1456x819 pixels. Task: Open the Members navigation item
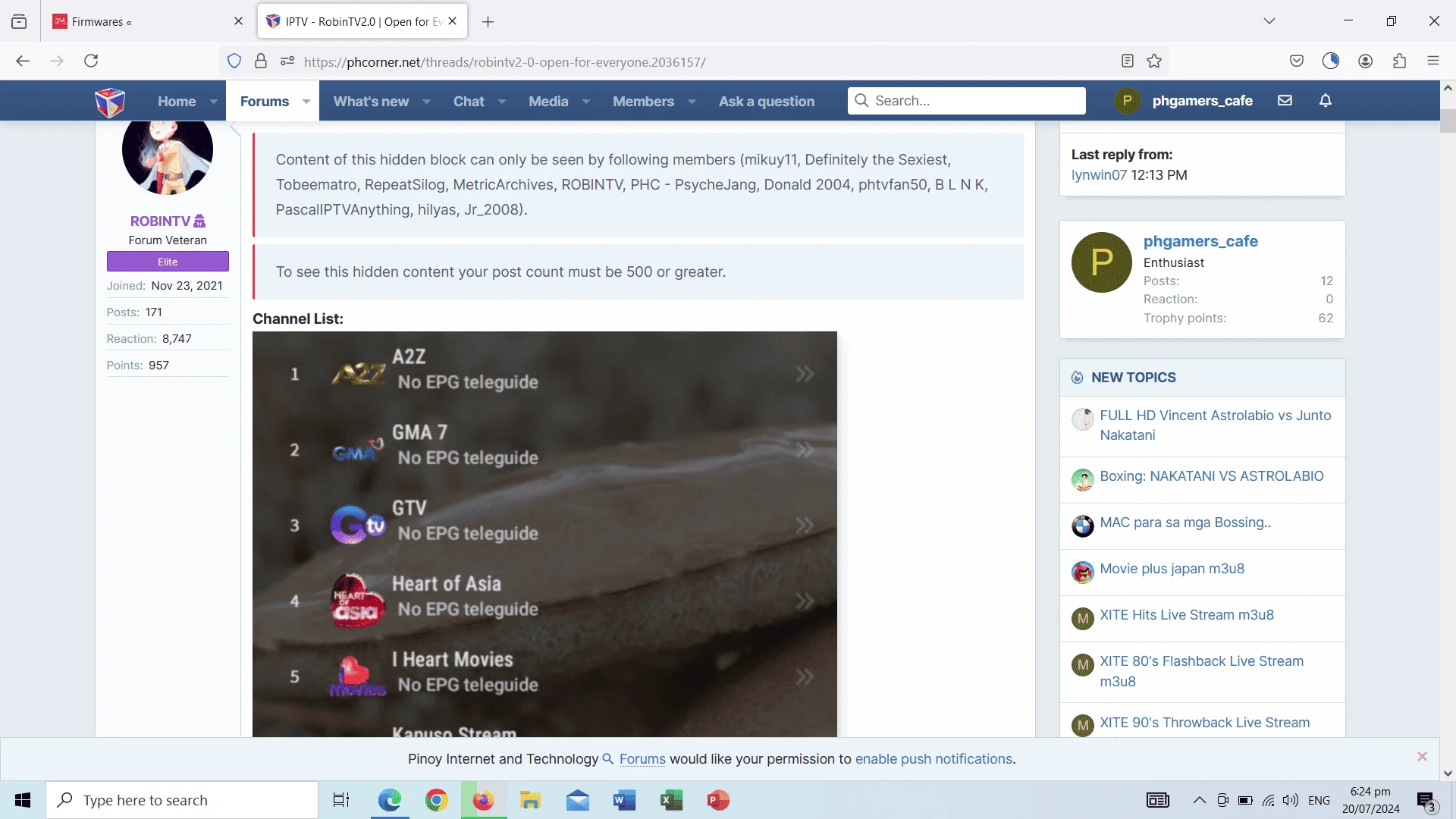[643, 102]
